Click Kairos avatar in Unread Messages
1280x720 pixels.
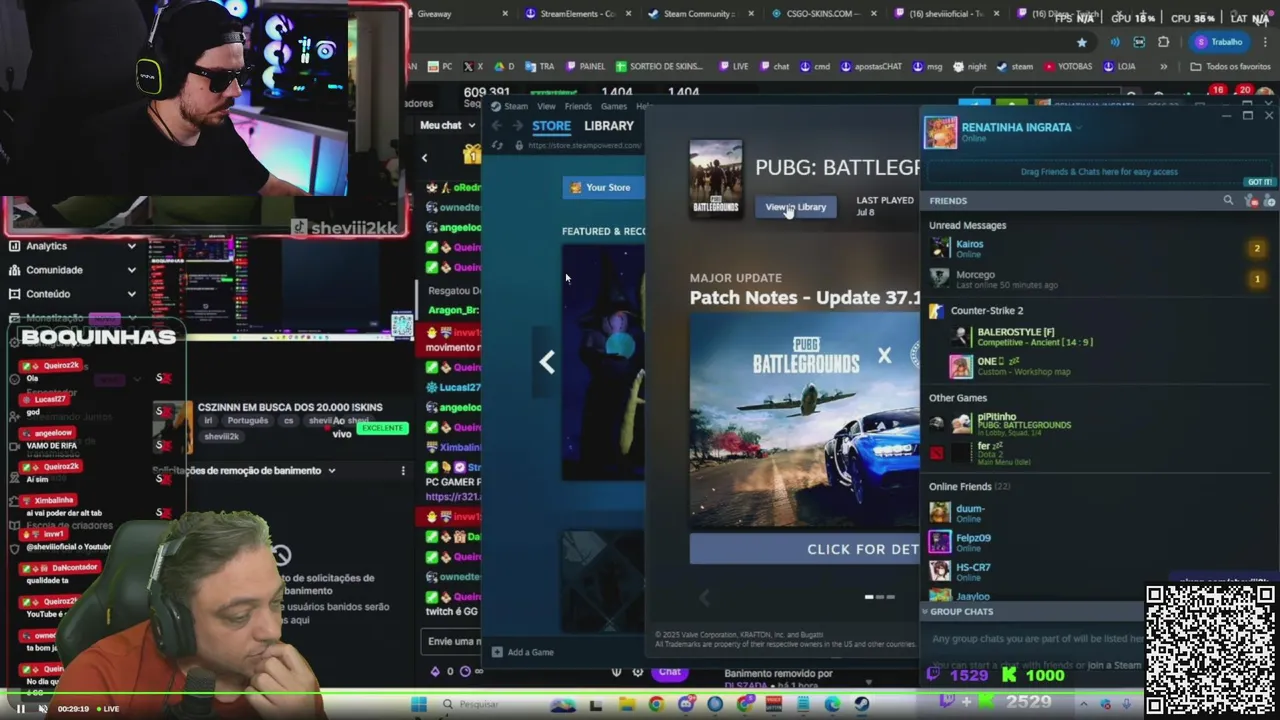pyautogui.click(x=940, y=248)
